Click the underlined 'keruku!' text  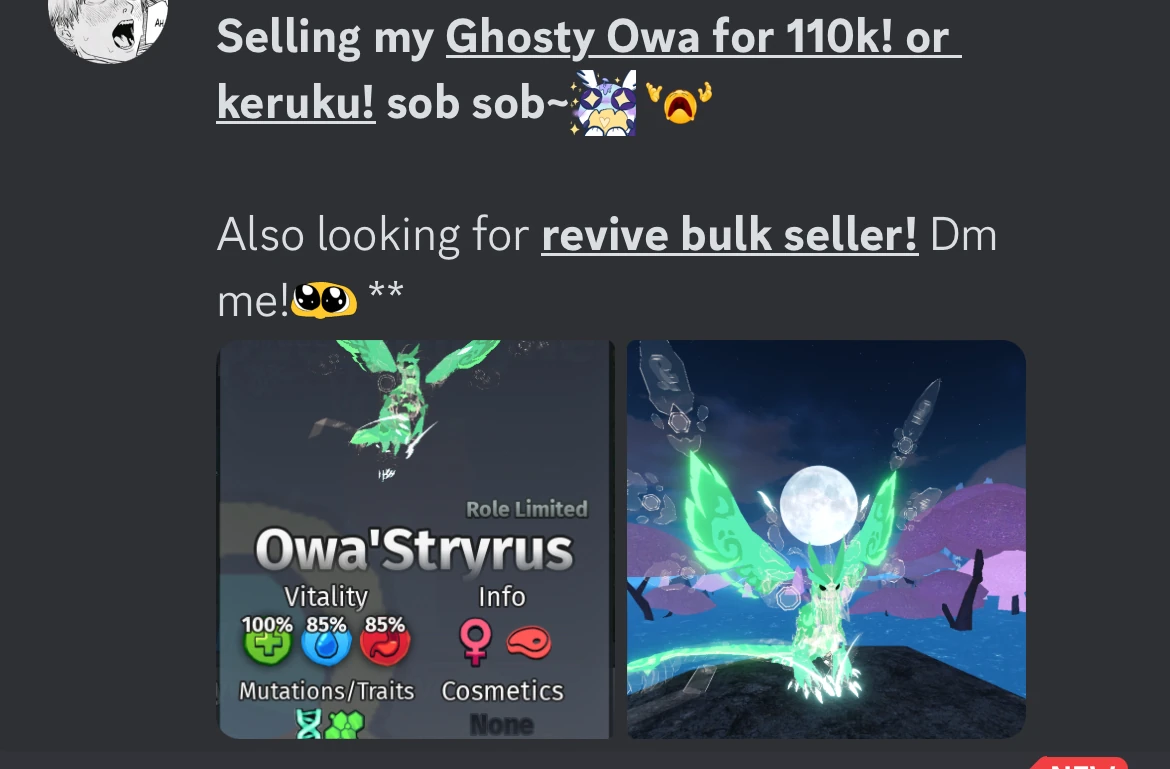tap(295, 103)
